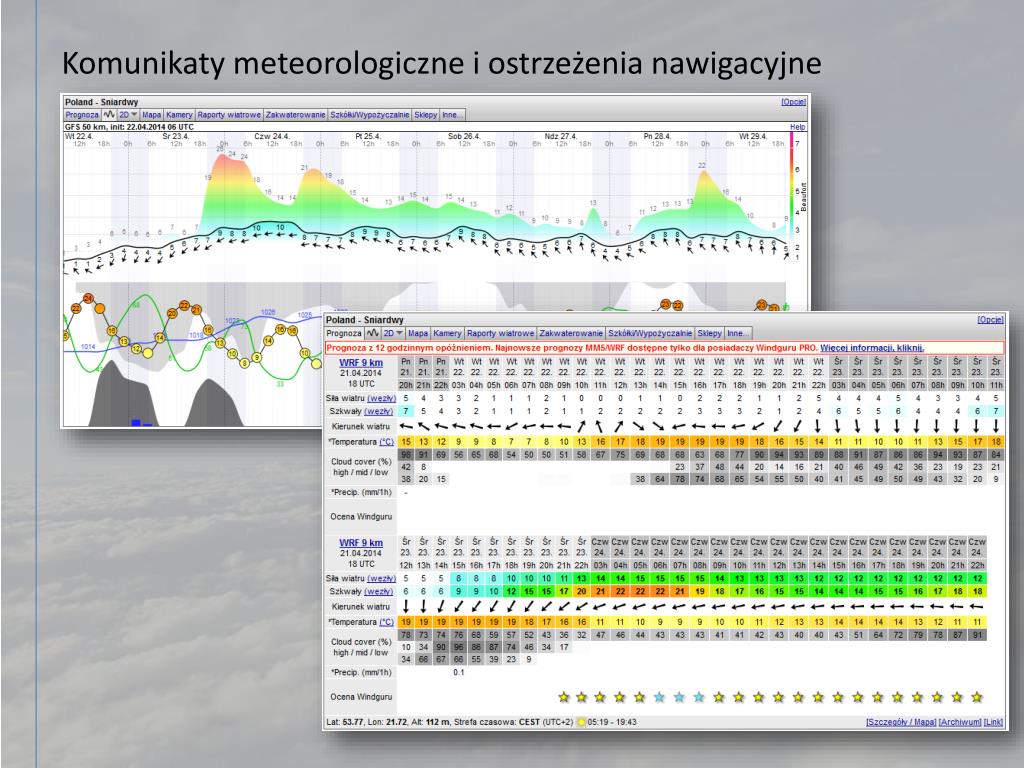Open Zakwaterowanie tab in GFS window
1024x768 pixels.
(x=295, y=114)
